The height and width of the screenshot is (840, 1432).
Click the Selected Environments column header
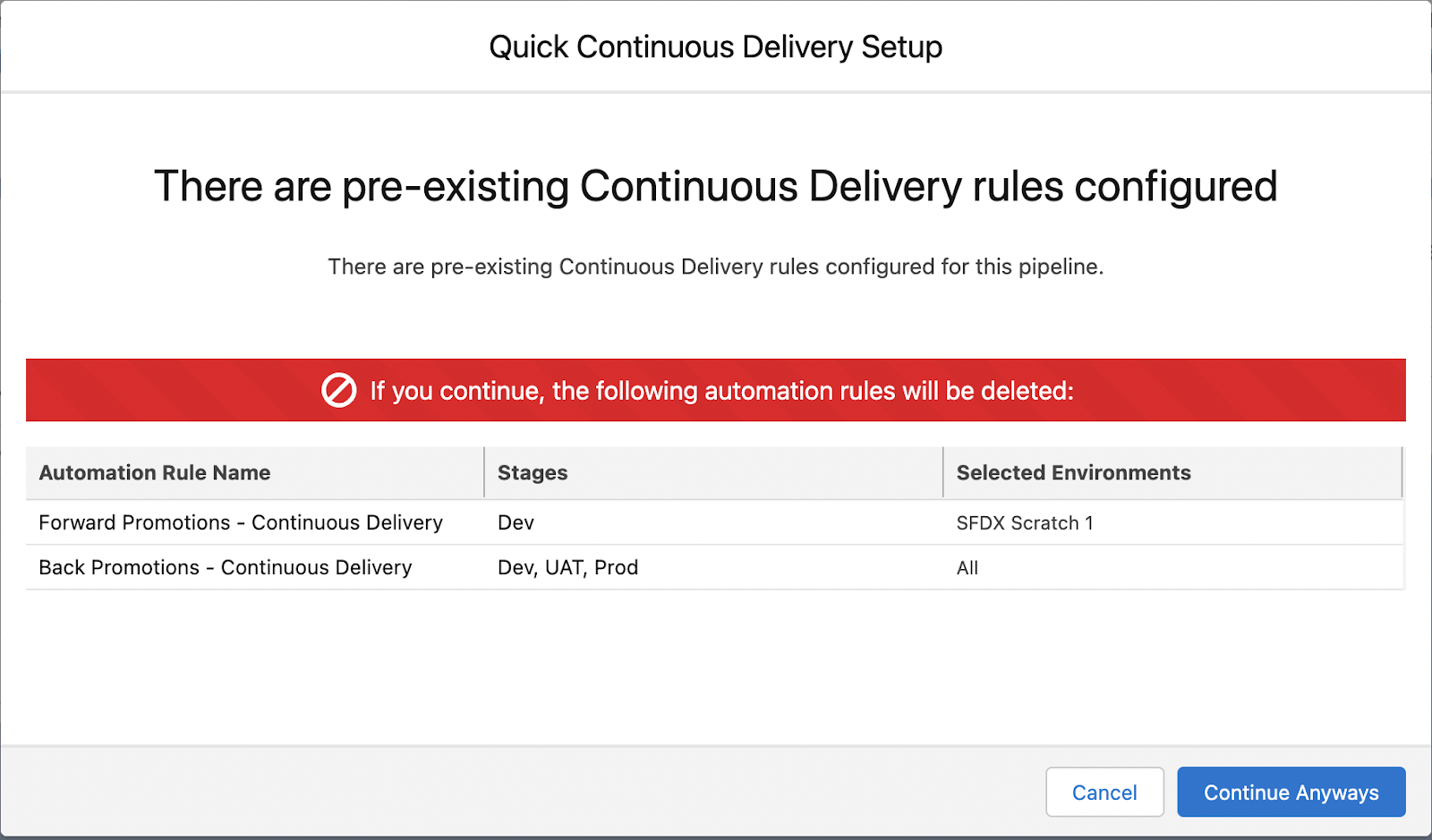tap(1073, 472)
